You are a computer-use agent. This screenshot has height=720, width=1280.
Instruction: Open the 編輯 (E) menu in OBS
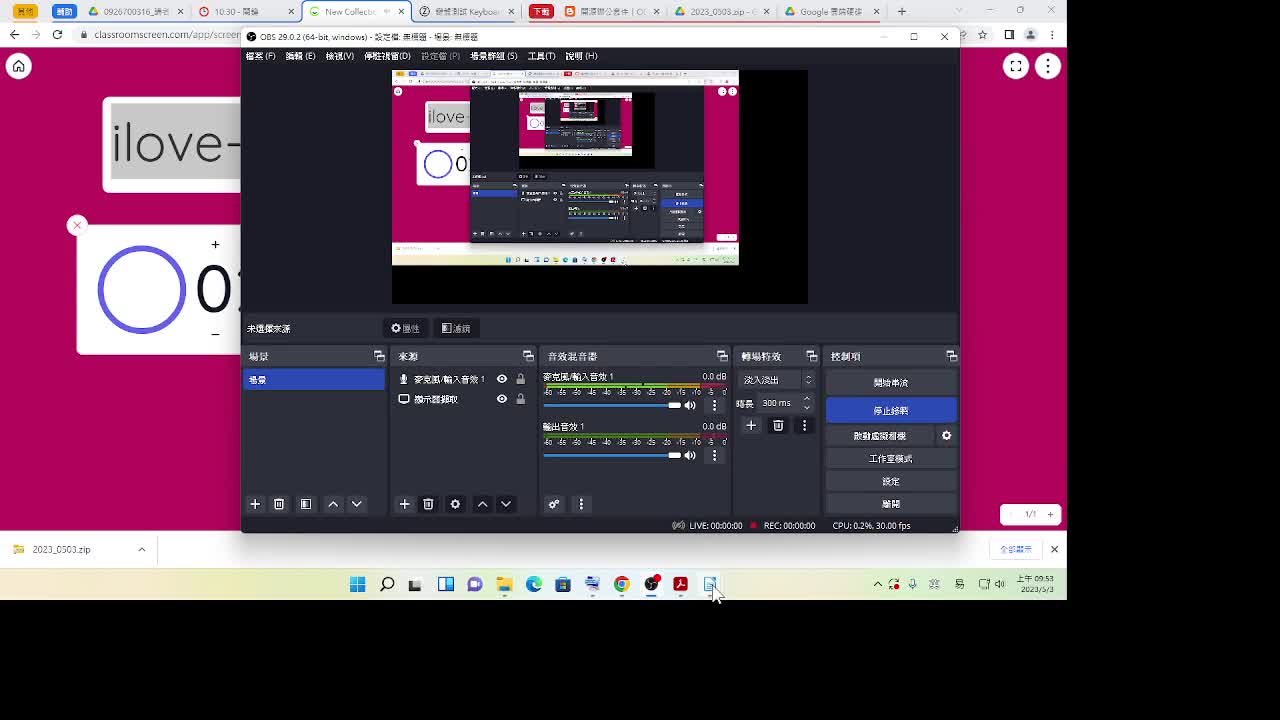pos(300,56)
